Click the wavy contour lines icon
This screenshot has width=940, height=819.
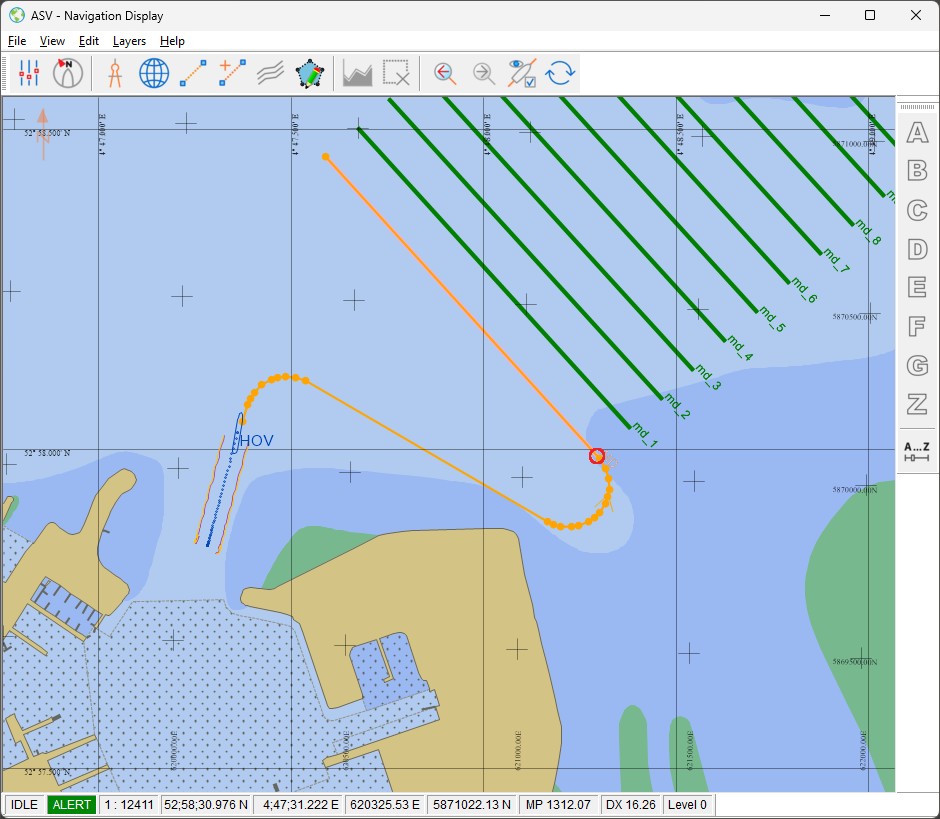tap(271, 73)
